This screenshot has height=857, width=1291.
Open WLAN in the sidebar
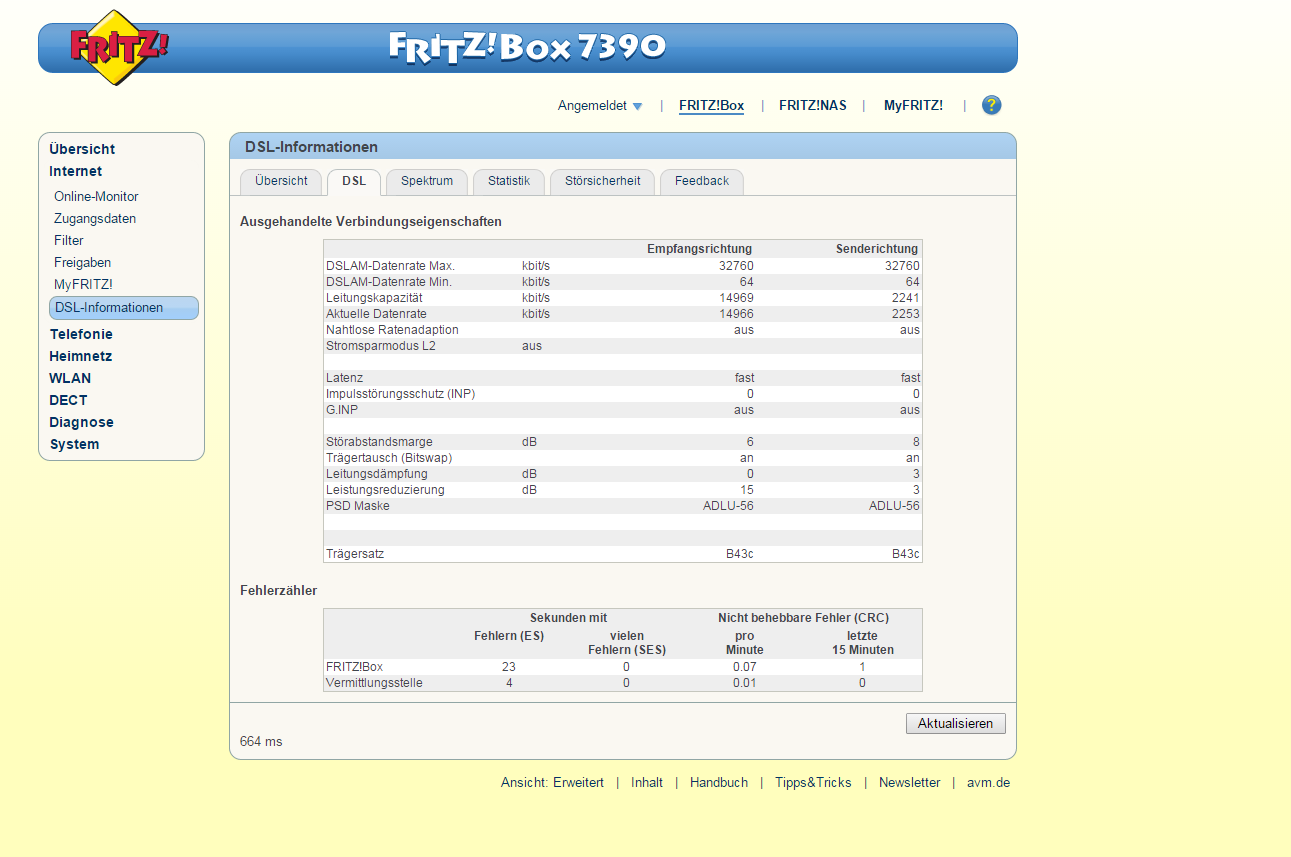70,378
